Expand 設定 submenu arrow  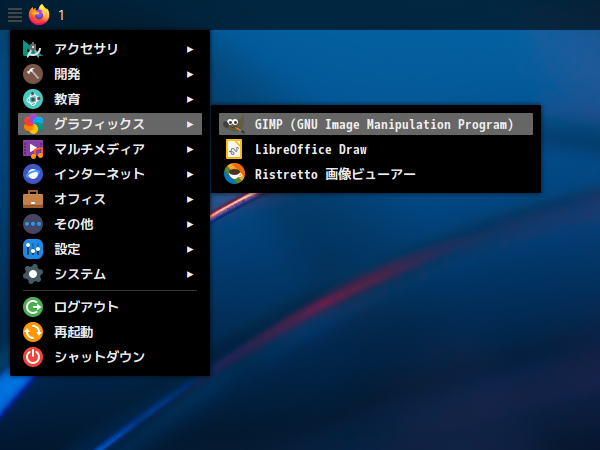tap(190, 249)
